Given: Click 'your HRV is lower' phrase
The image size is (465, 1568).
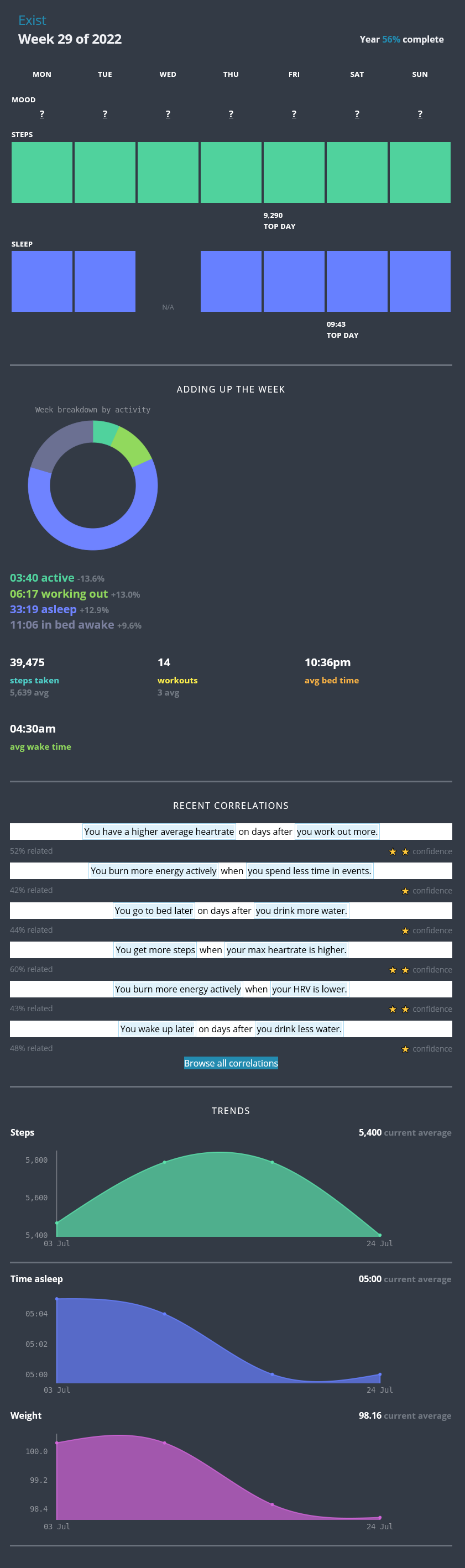Looking at the screenshot, I should point(309,989).
